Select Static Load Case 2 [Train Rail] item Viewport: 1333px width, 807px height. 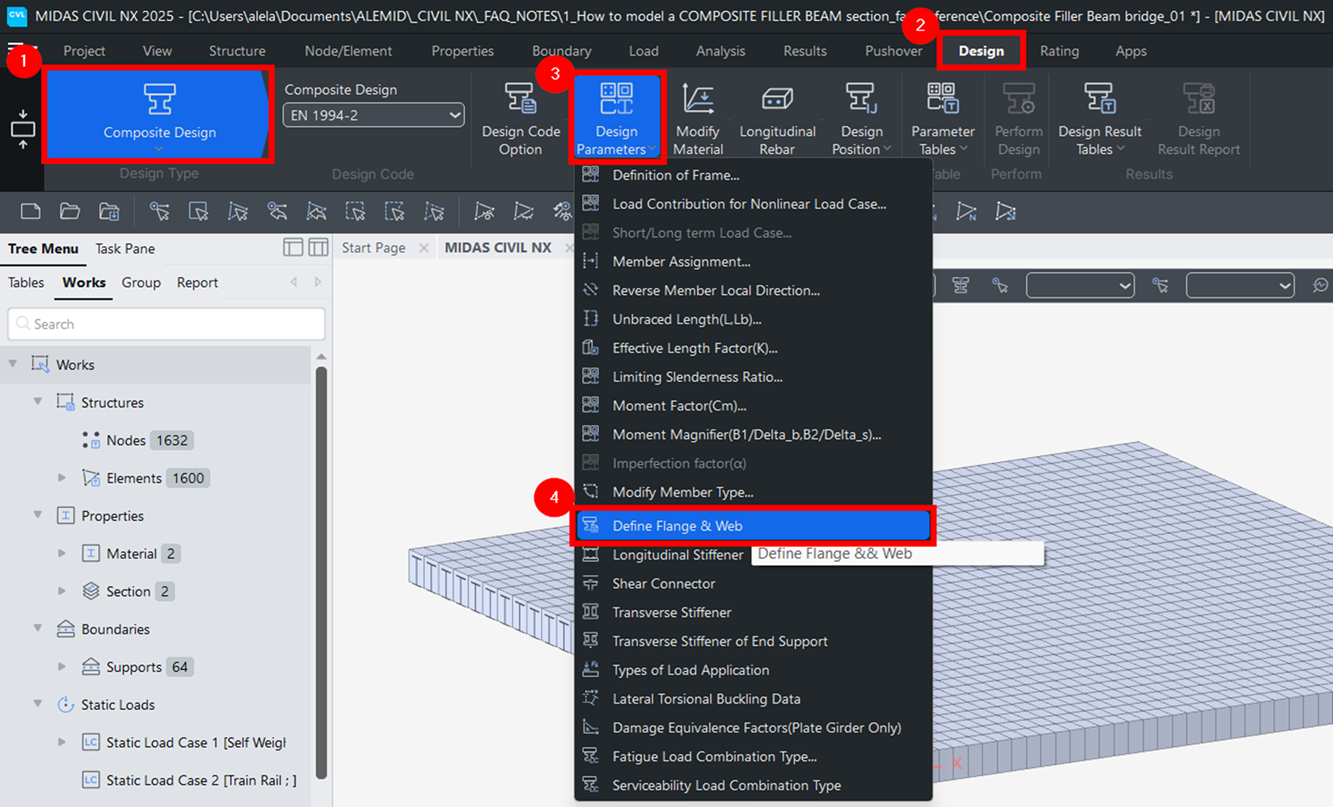tap(189, 780)
